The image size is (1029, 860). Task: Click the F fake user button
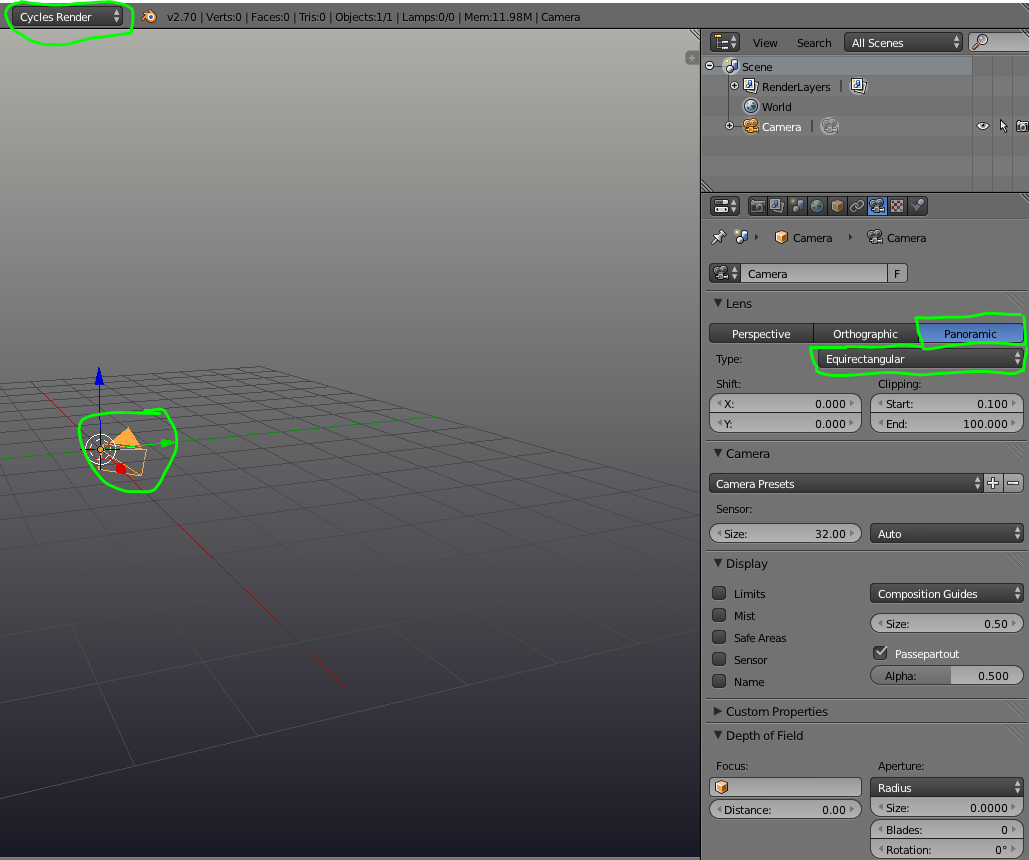pos(897,273)
